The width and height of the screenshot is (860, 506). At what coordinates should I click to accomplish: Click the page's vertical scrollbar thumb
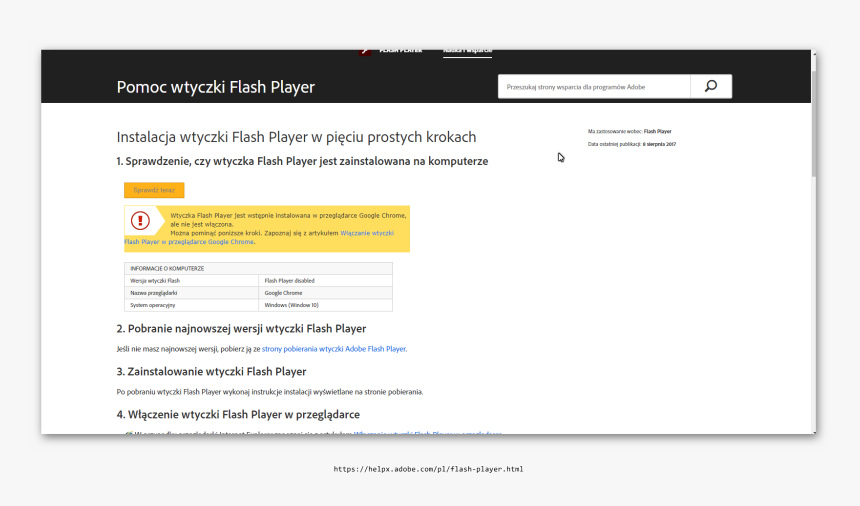814,123
